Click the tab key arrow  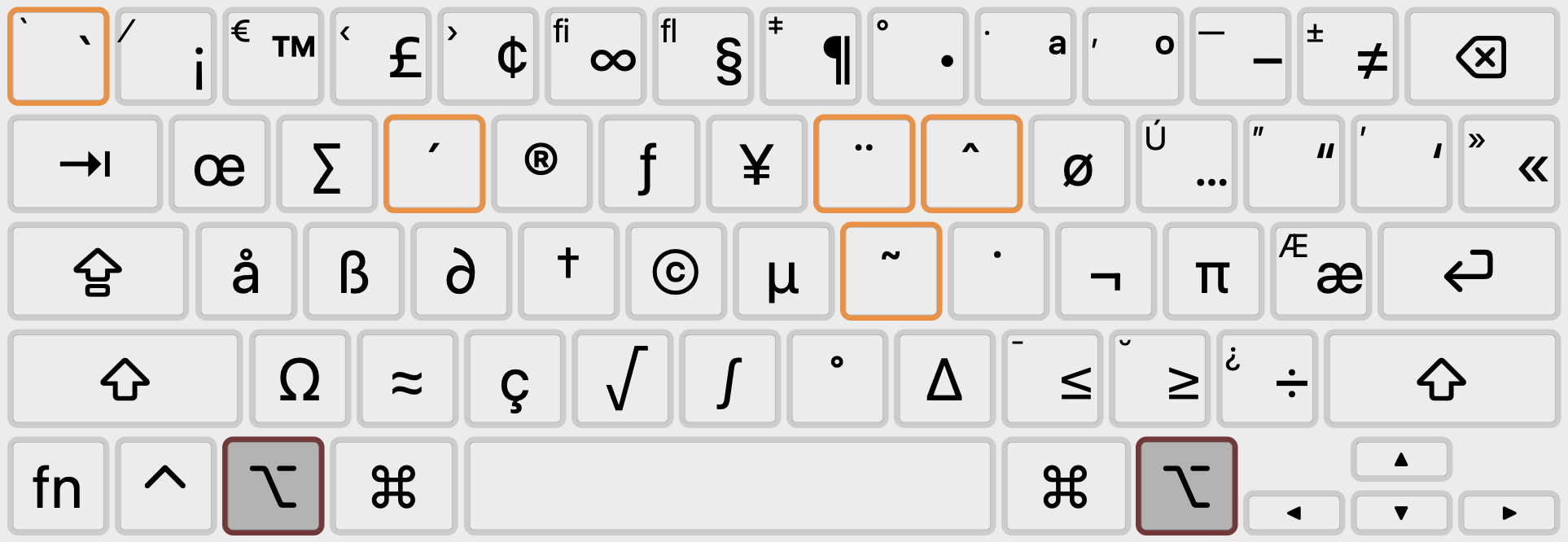[85, 164]
